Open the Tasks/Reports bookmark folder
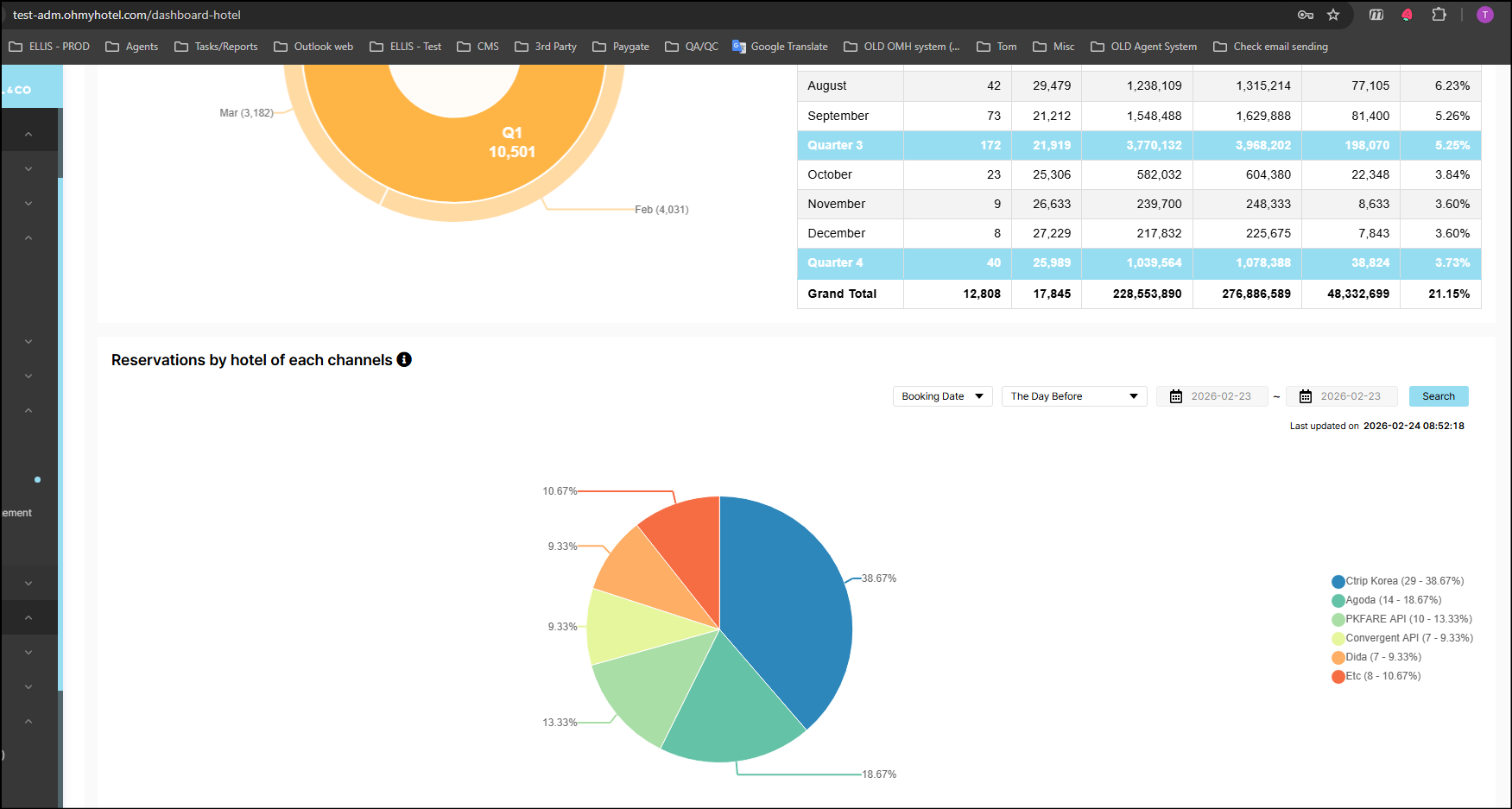The height and width of the screenshot is (809, 1512). coord(216,47)
